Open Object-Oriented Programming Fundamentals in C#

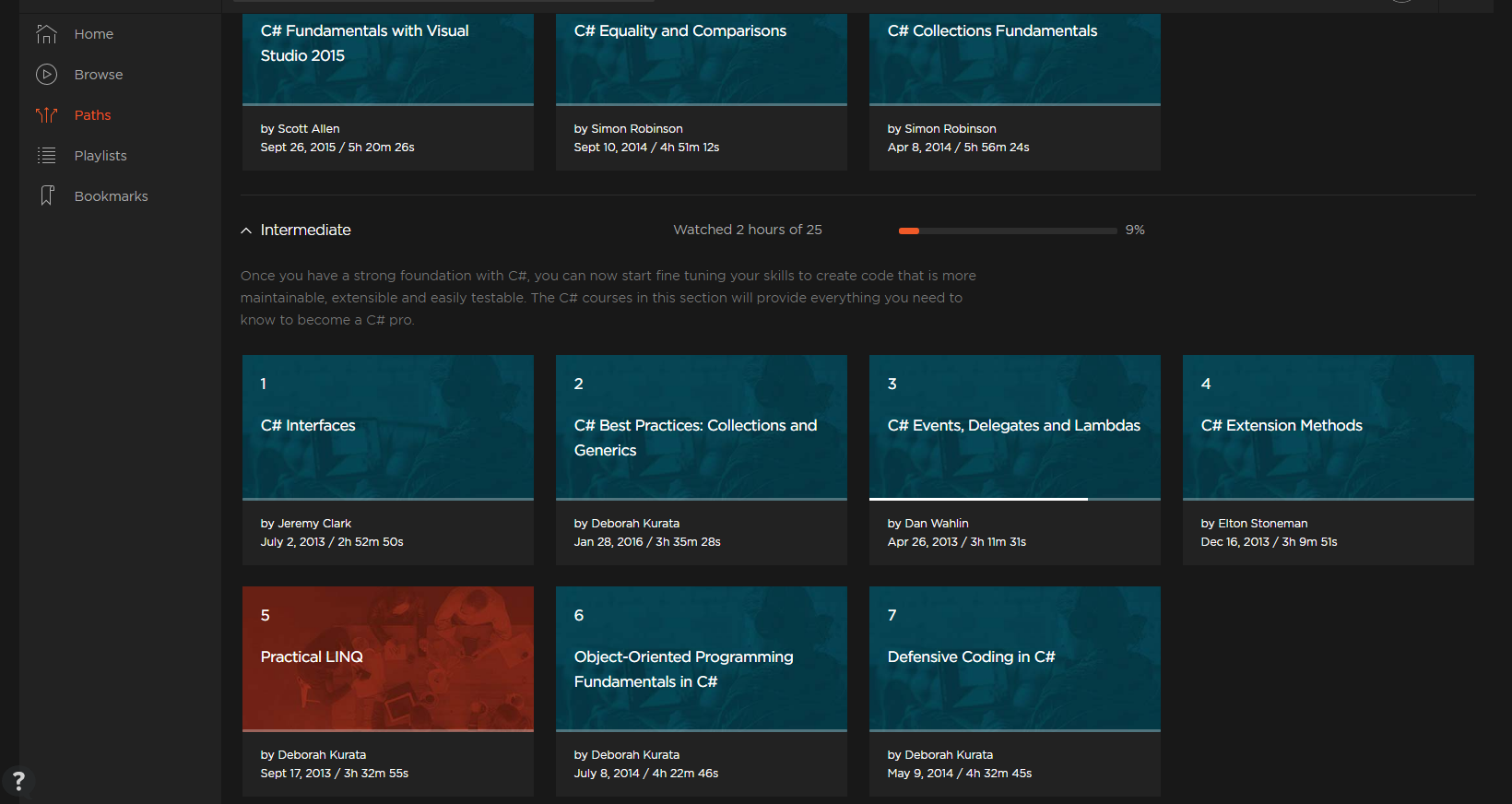(x=701, y=669)
